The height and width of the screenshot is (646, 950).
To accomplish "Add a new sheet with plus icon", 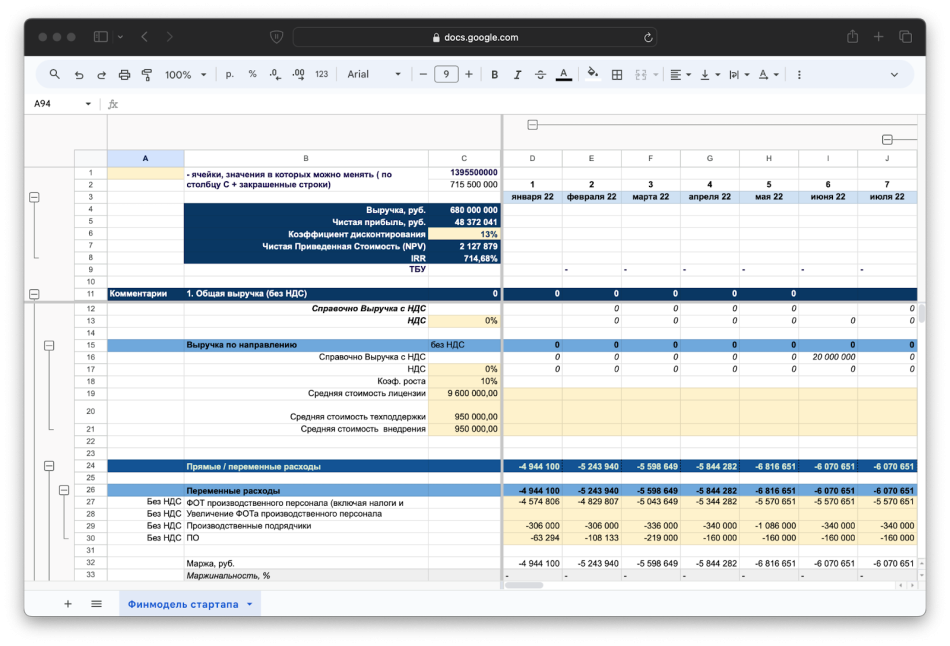I will click(68, 604).
